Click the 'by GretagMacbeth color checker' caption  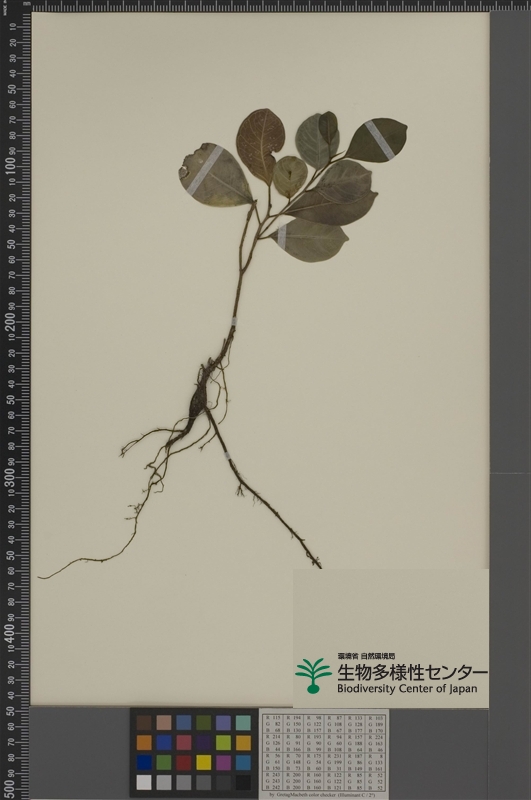pos(324,794)
